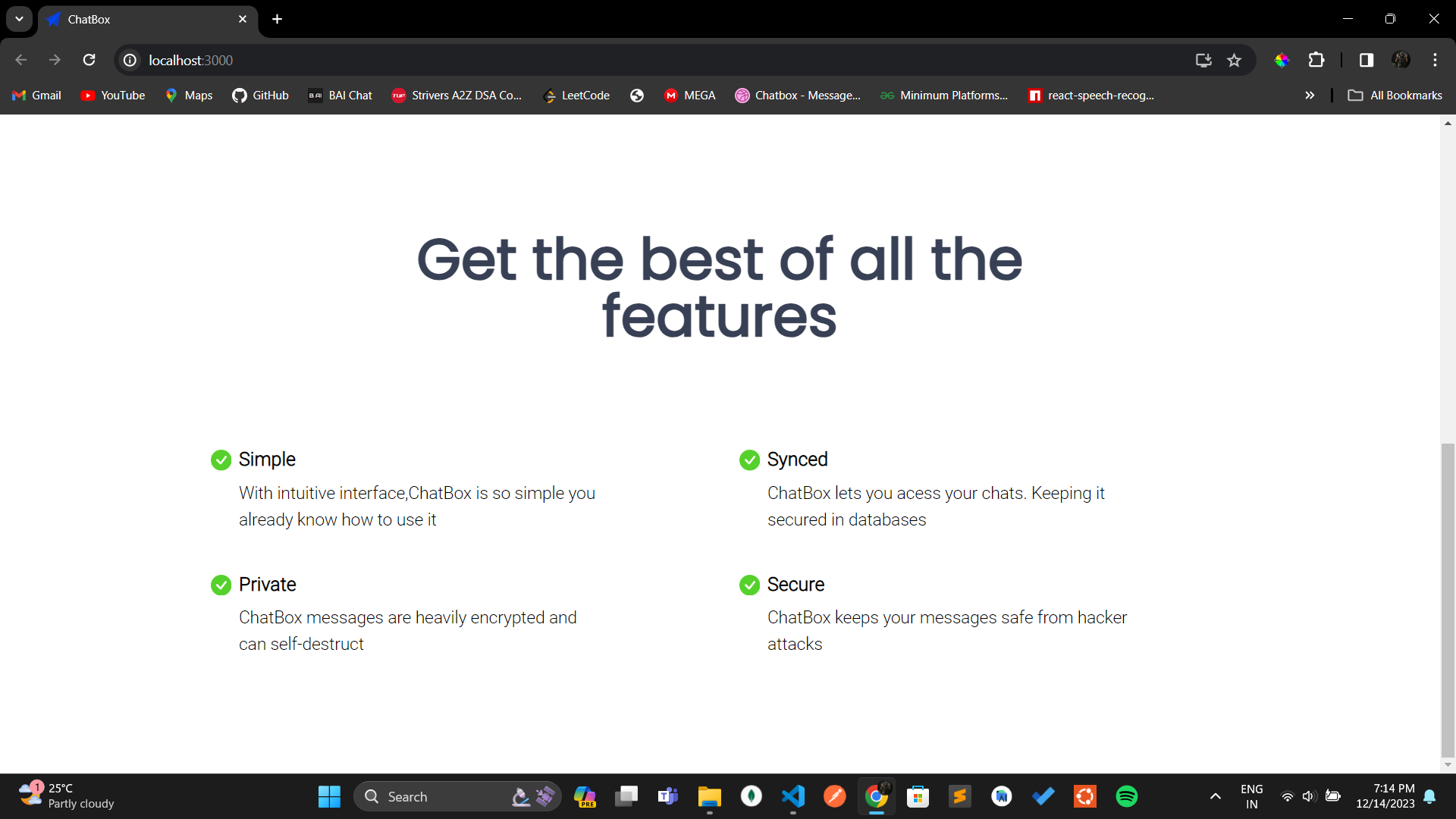Open Spotify from the taskbar
1456x819 pixels.
pos(1126,796)
